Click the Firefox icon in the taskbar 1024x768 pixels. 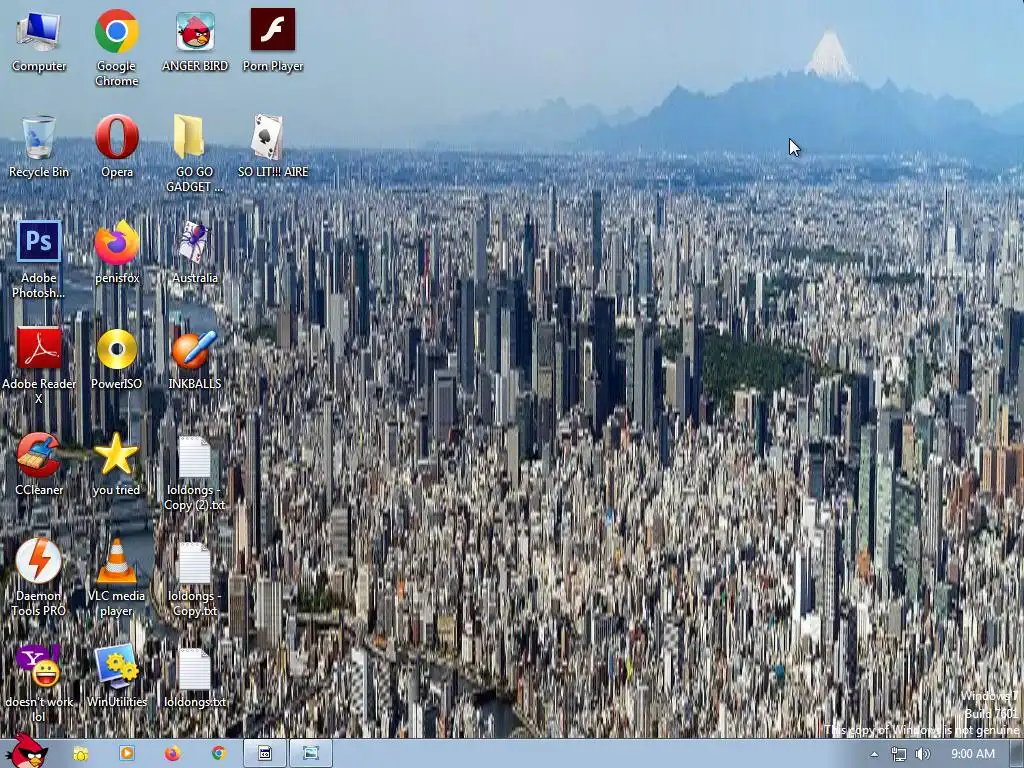172,754
